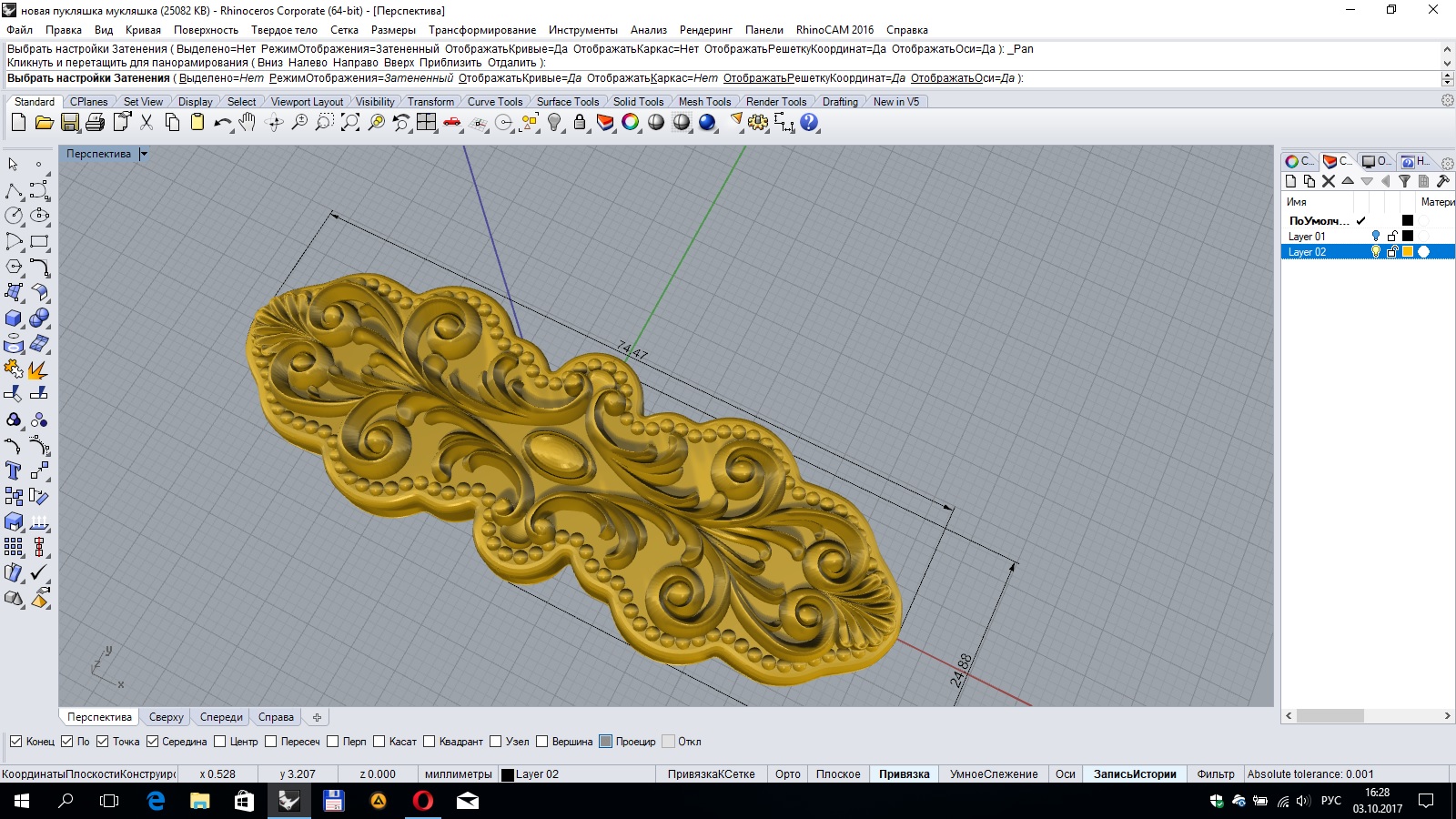Click the Save file icon in toolbar
This screenshot has height=819, width=1456.
(70, 123)
